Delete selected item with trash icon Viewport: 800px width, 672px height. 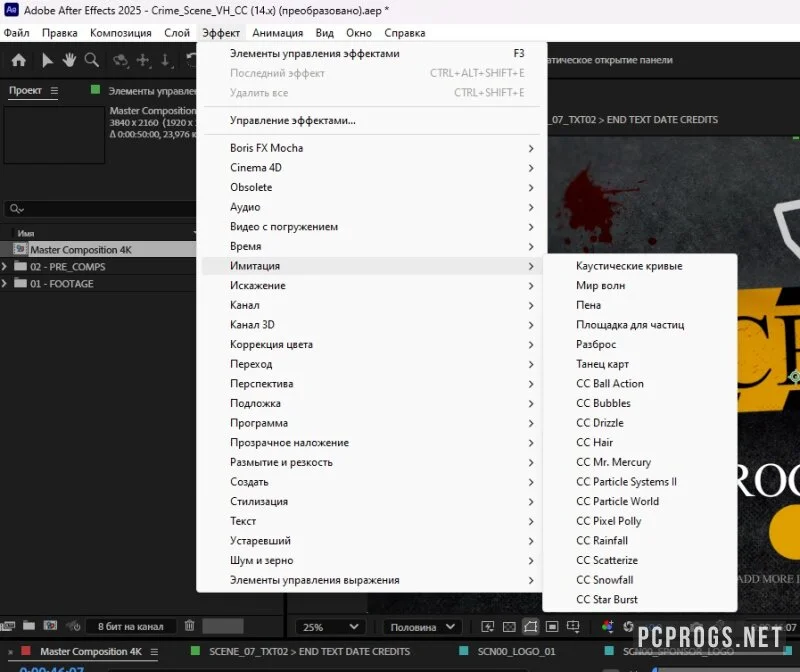189,626
